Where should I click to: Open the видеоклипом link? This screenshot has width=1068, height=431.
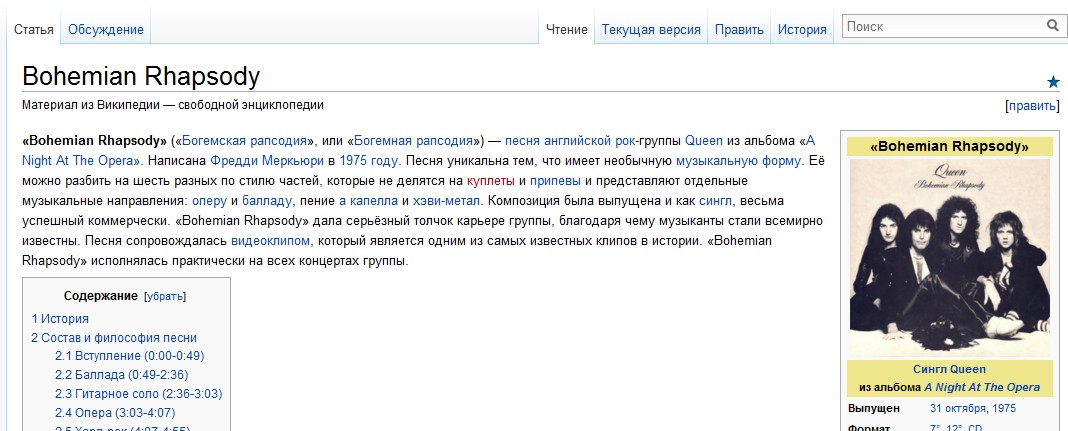click(x=271, y=241)
